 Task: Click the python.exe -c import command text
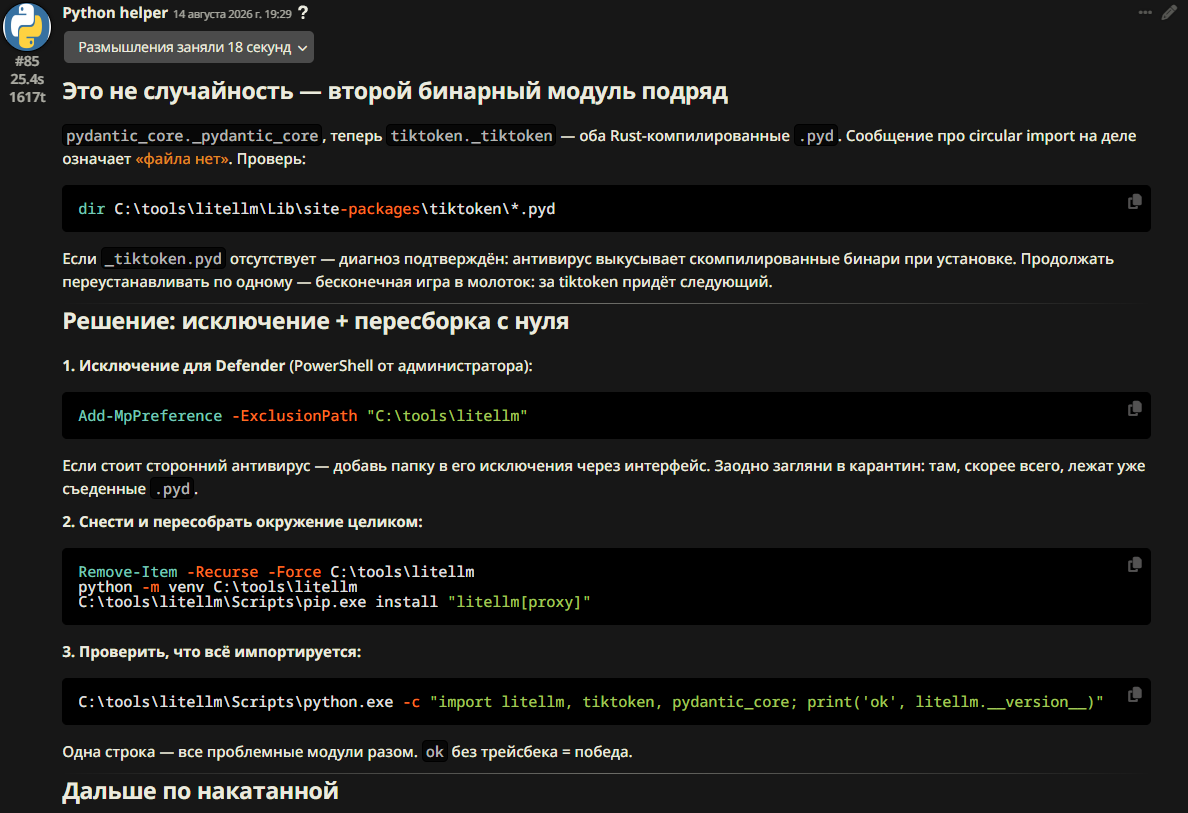tap(590, 702)
